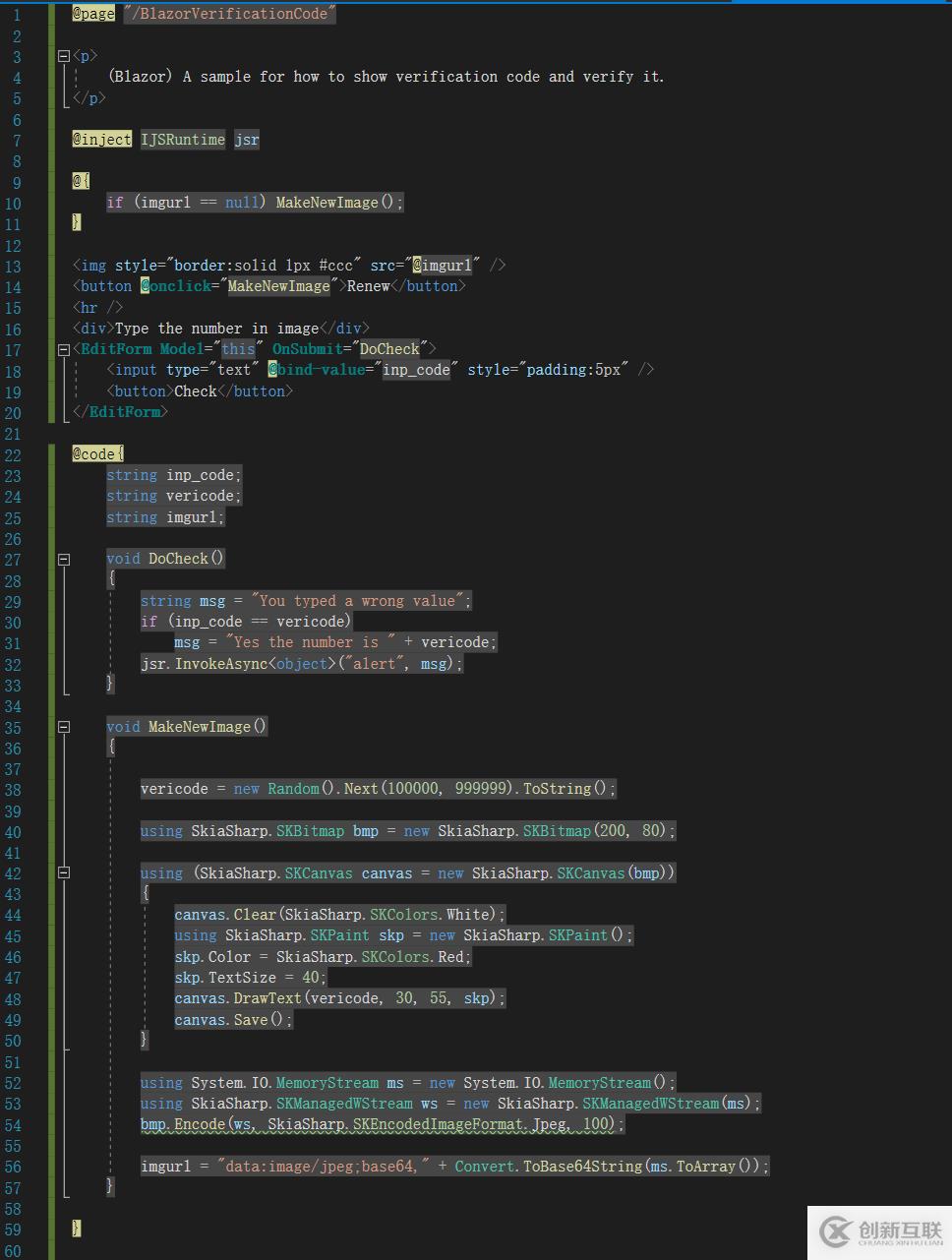Click the Clear method on line 44
This screenshot has height=1260, width=952.
(255, 915)
